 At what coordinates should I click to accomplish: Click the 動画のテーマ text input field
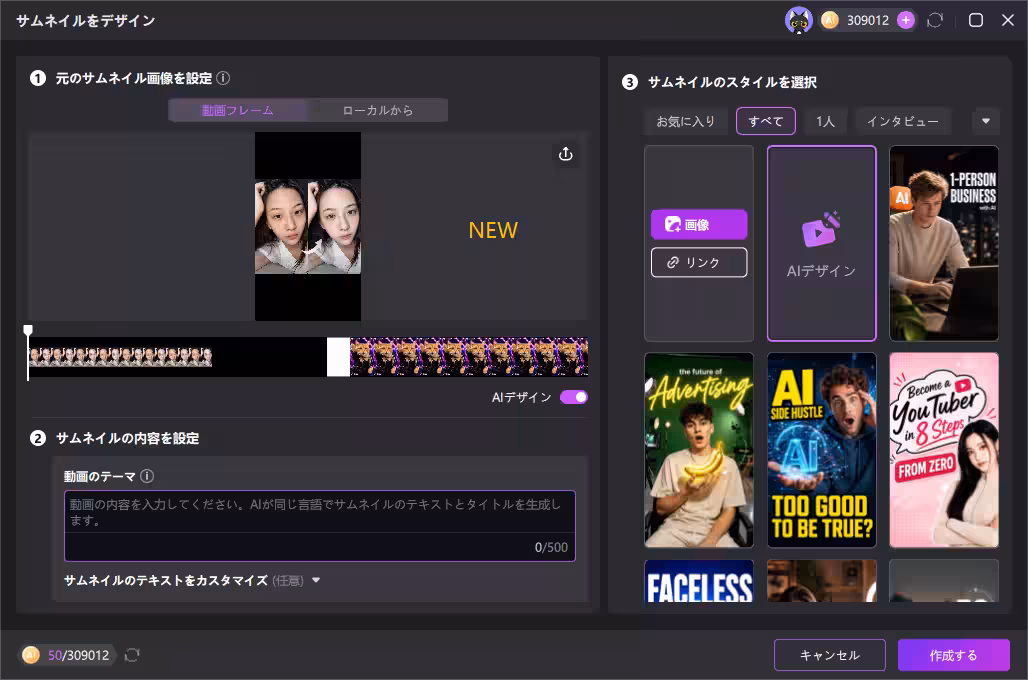tap(320, 526)
